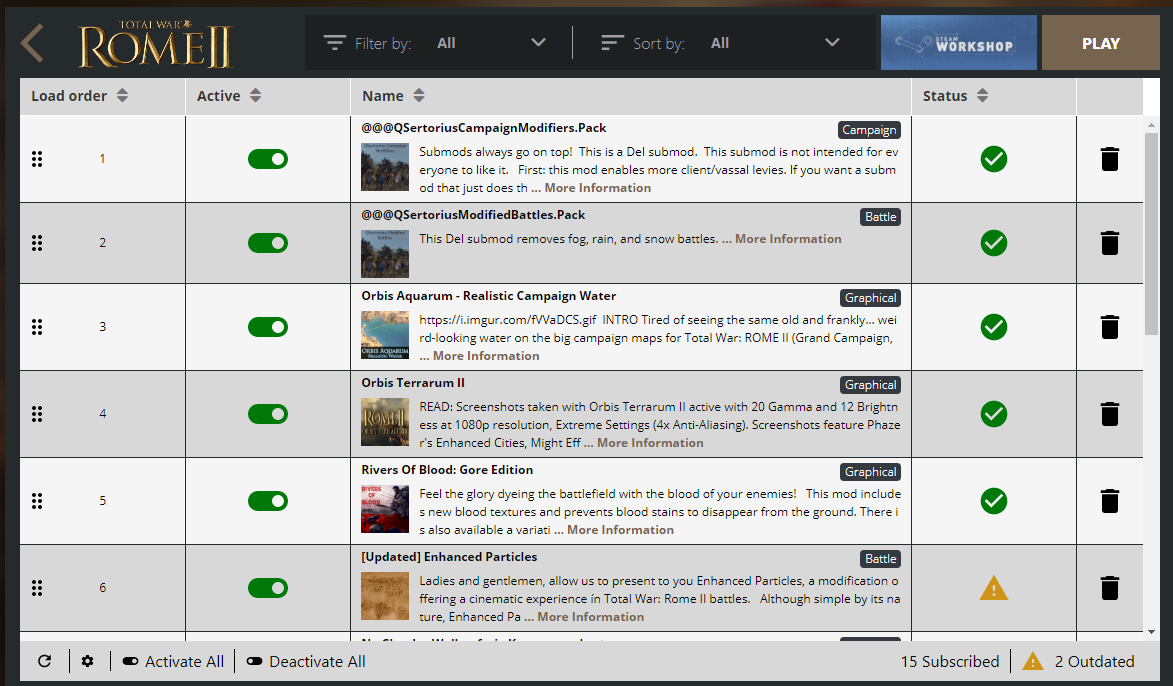Click the Battle tag on QSertoriusModifiedBattles

880,217
